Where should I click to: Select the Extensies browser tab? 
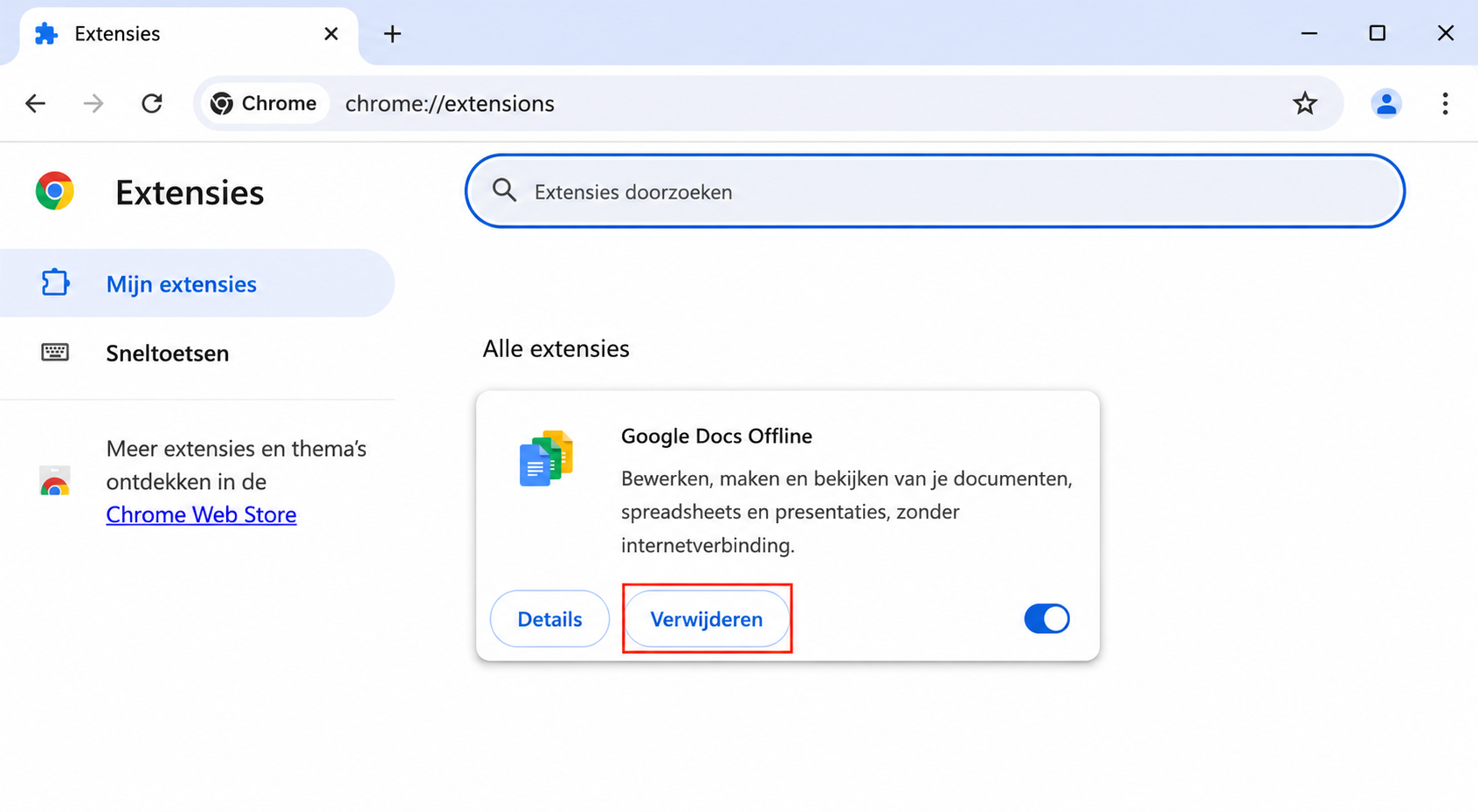pyautogui.click(x=188, y=35)
